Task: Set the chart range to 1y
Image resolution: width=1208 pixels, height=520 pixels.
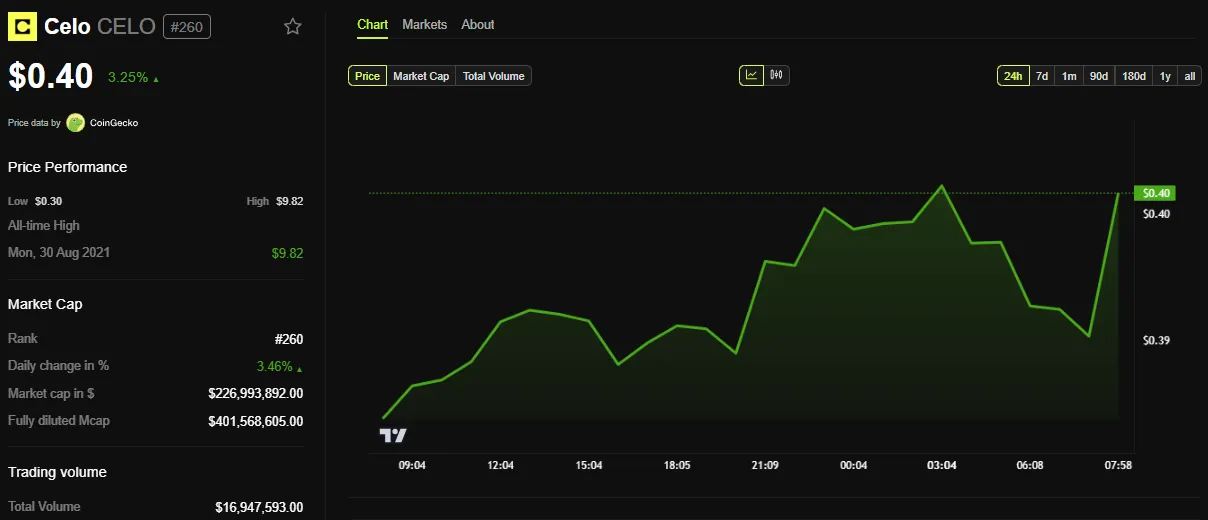Action: coord(1165,76)
